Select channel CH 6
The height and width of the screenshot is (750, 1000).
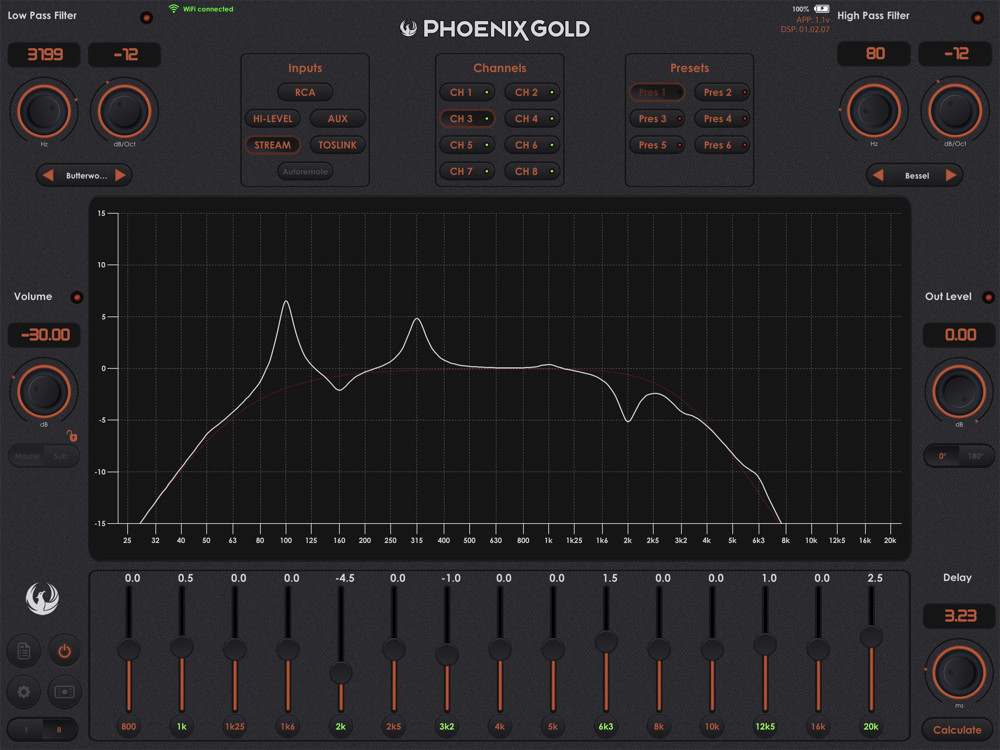532,145
